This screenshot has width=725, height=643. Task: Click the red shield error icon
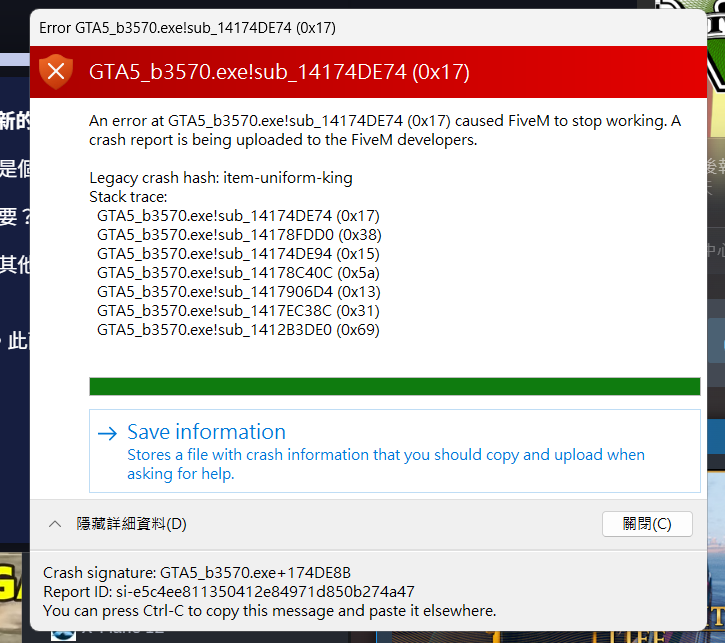click(56, 72)
